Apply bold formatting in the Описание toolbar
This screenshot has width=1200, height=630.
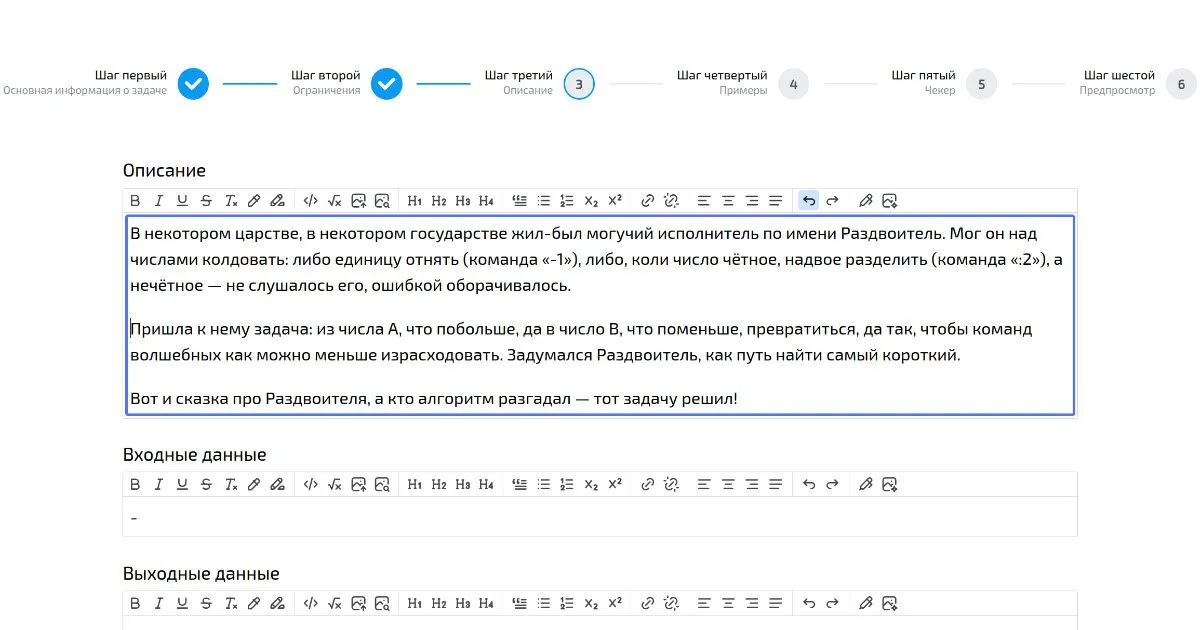[x=135, y=200]
